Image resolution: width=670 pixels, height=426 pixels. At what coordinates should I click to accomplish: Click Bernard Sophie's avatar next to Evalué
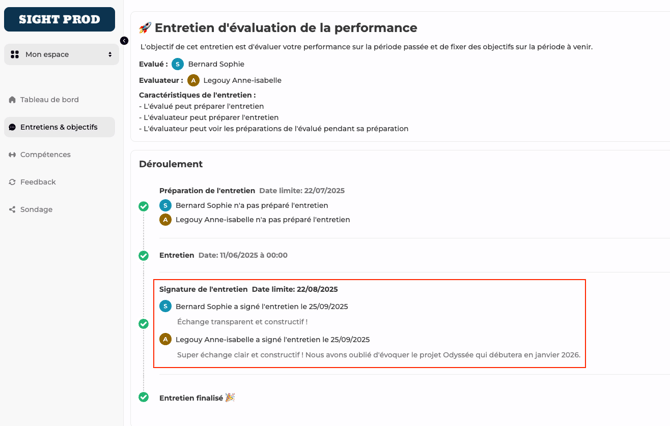pos(177,64)
